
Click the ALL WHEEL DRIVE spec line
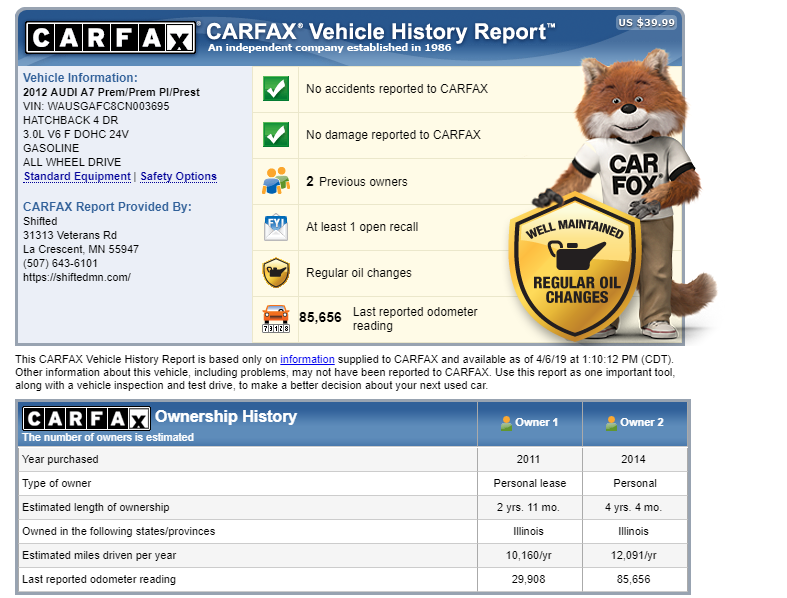(x=72, y=162)
